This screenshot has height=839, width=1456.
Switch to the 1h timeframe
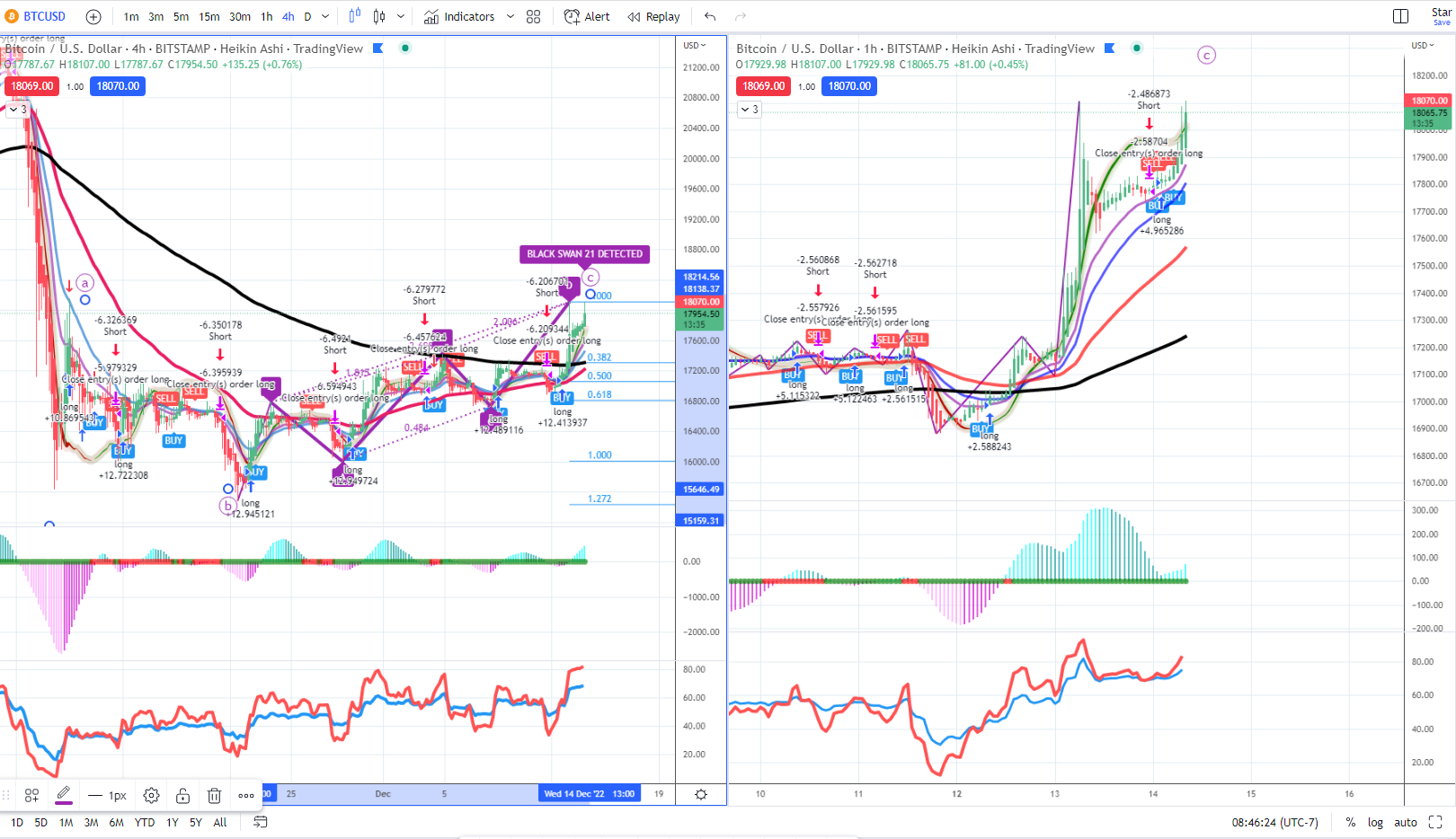tap(267, 16)
